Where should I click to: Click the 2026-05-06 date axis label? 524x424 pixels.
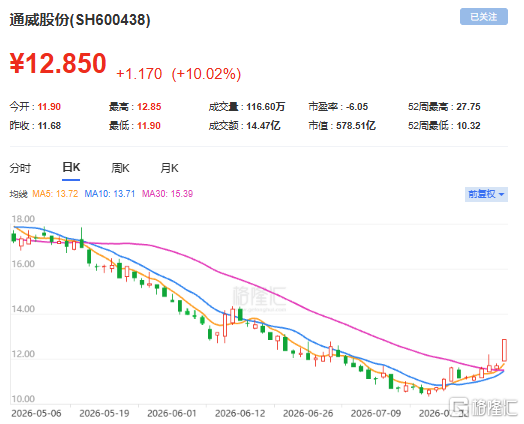(x=36, y=414)
